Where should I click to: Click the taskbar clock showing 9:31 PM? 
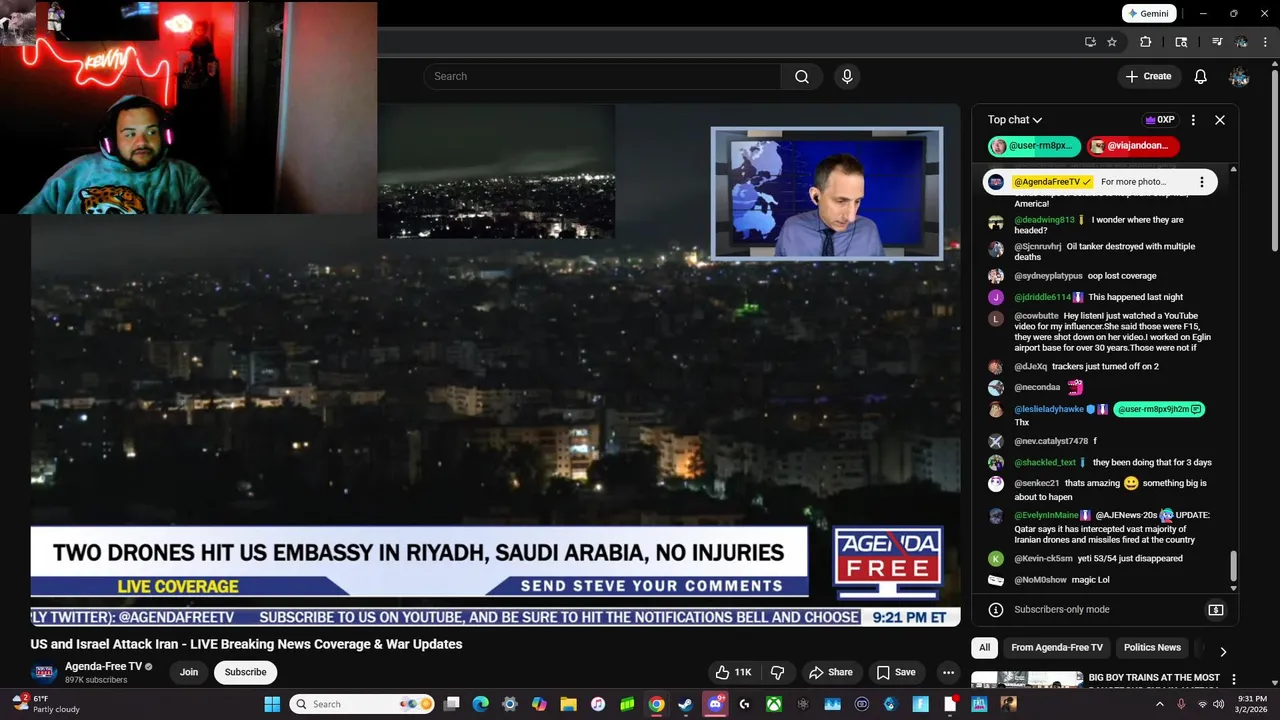[x=1253, y=704]
